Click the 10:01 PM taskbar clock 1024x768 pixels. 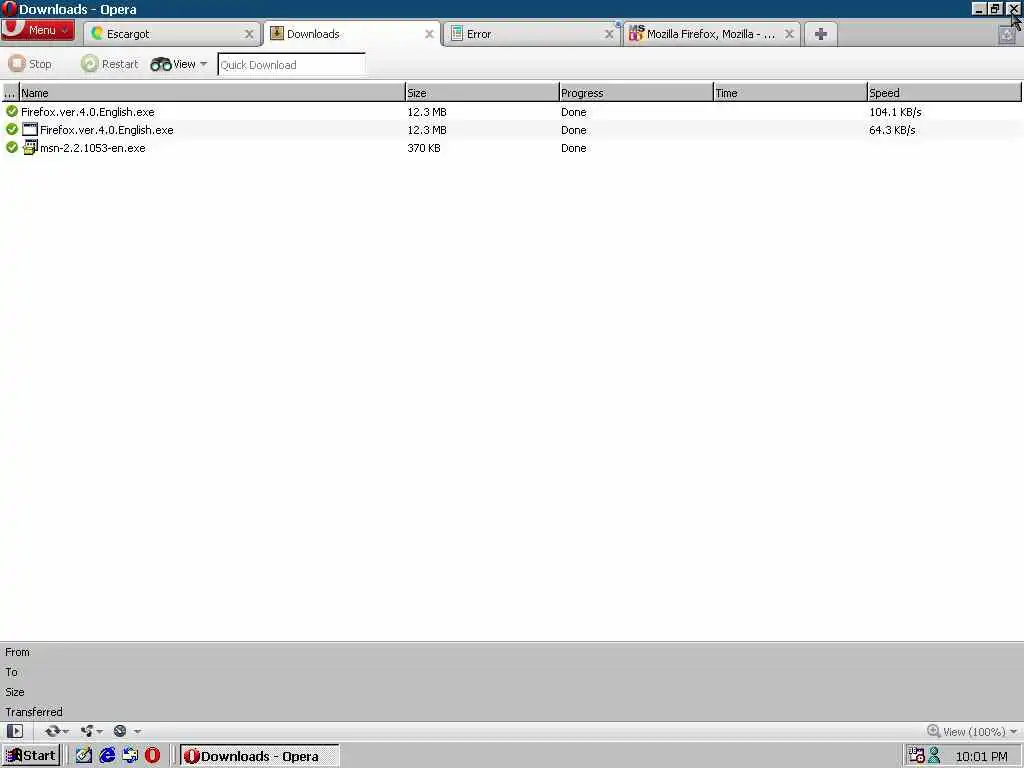981,756
